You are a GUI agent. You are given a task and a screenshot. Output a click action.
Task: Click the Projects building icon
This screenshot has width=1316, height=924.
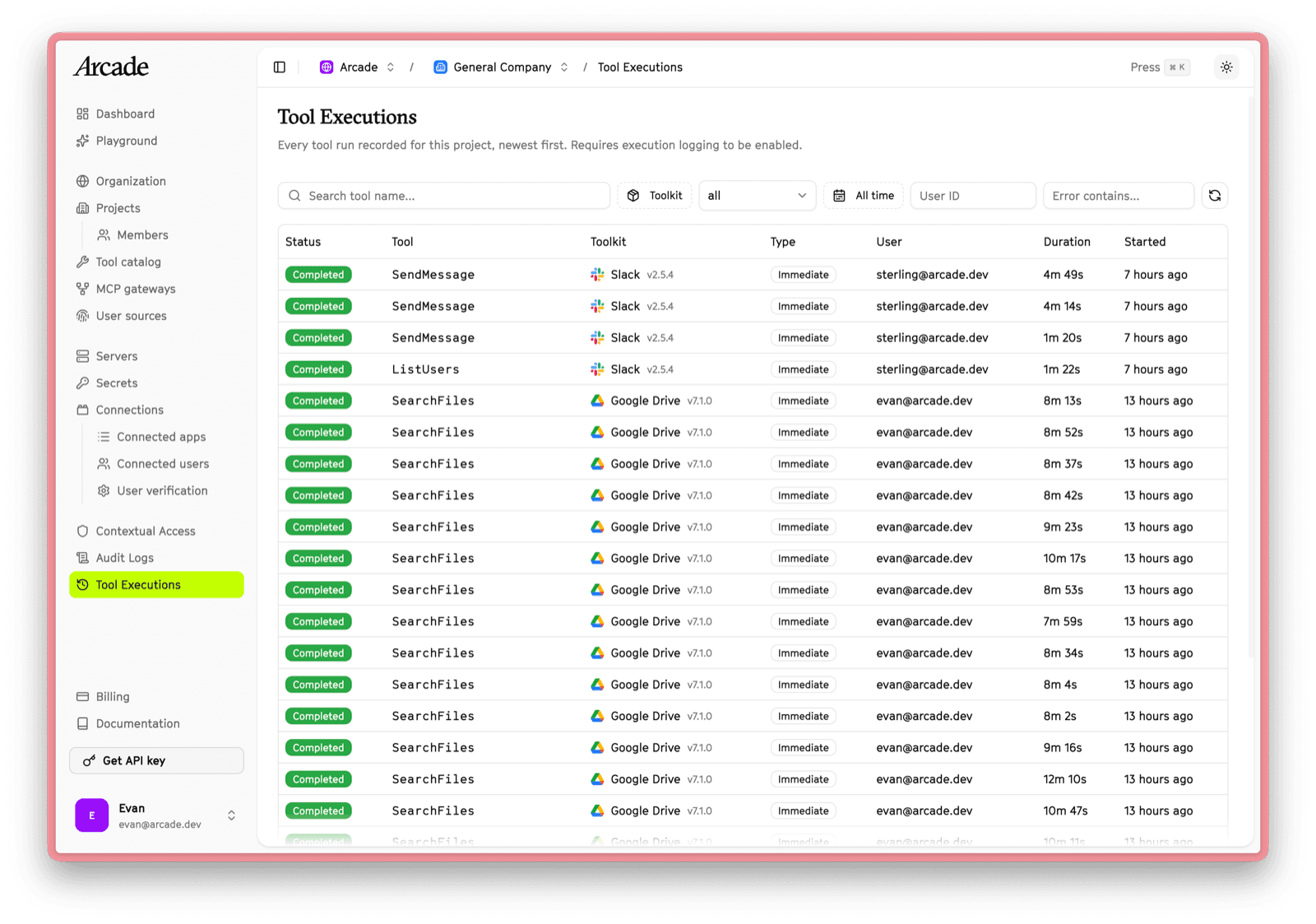point(82,208)
